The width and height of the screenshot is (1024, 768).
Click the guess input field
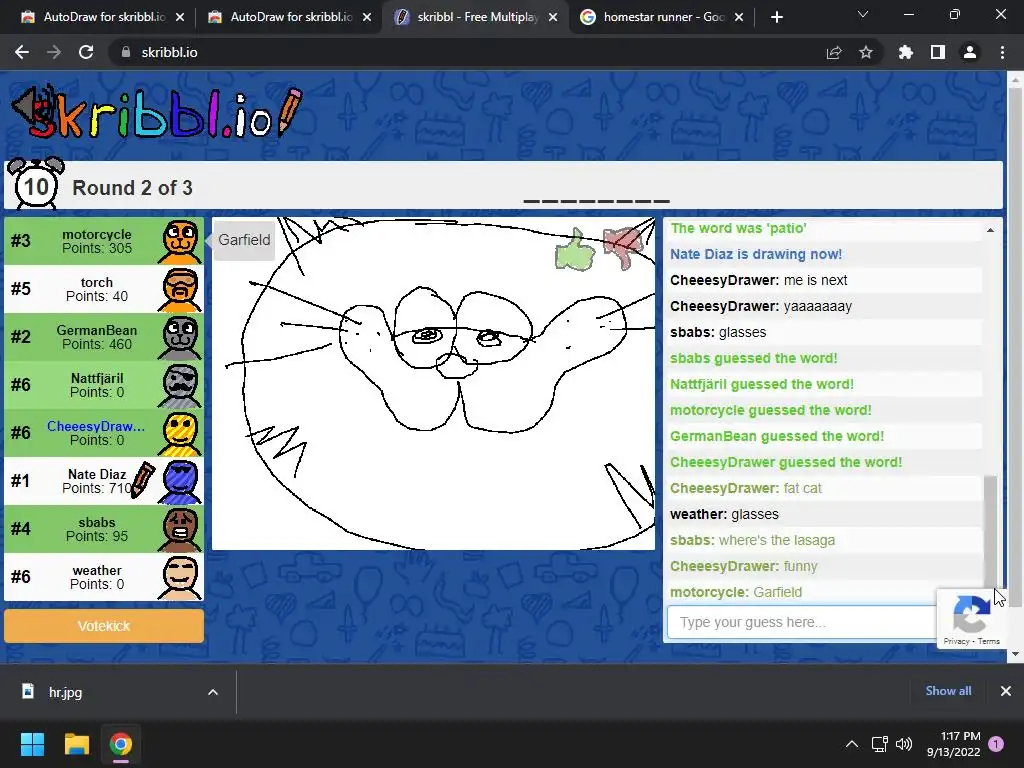802,622
